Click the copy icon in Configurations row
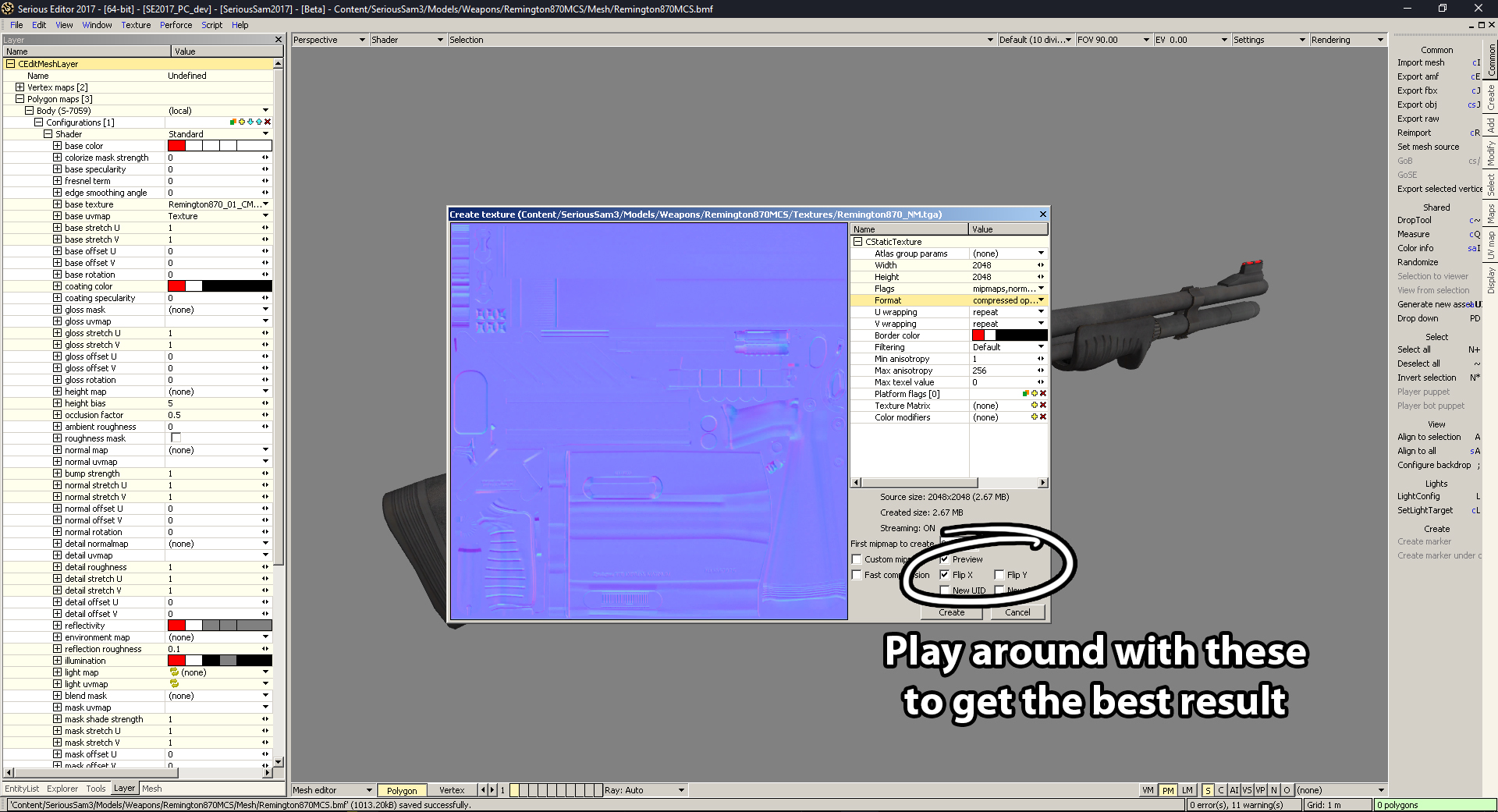This screenshot has width=1498, height=812. (233, 122)
